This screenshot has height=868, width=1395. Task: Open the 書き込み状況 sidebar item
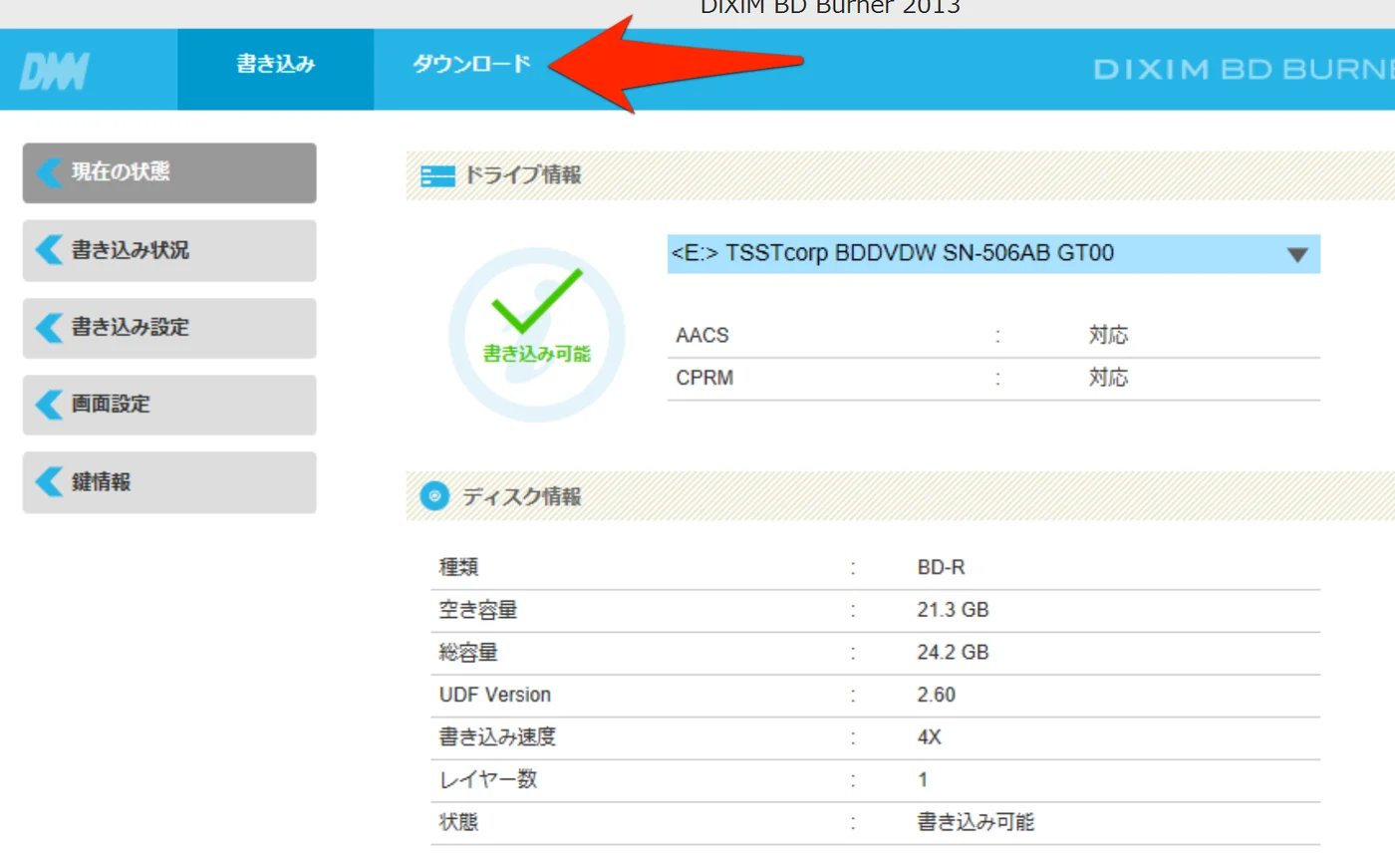169,250
